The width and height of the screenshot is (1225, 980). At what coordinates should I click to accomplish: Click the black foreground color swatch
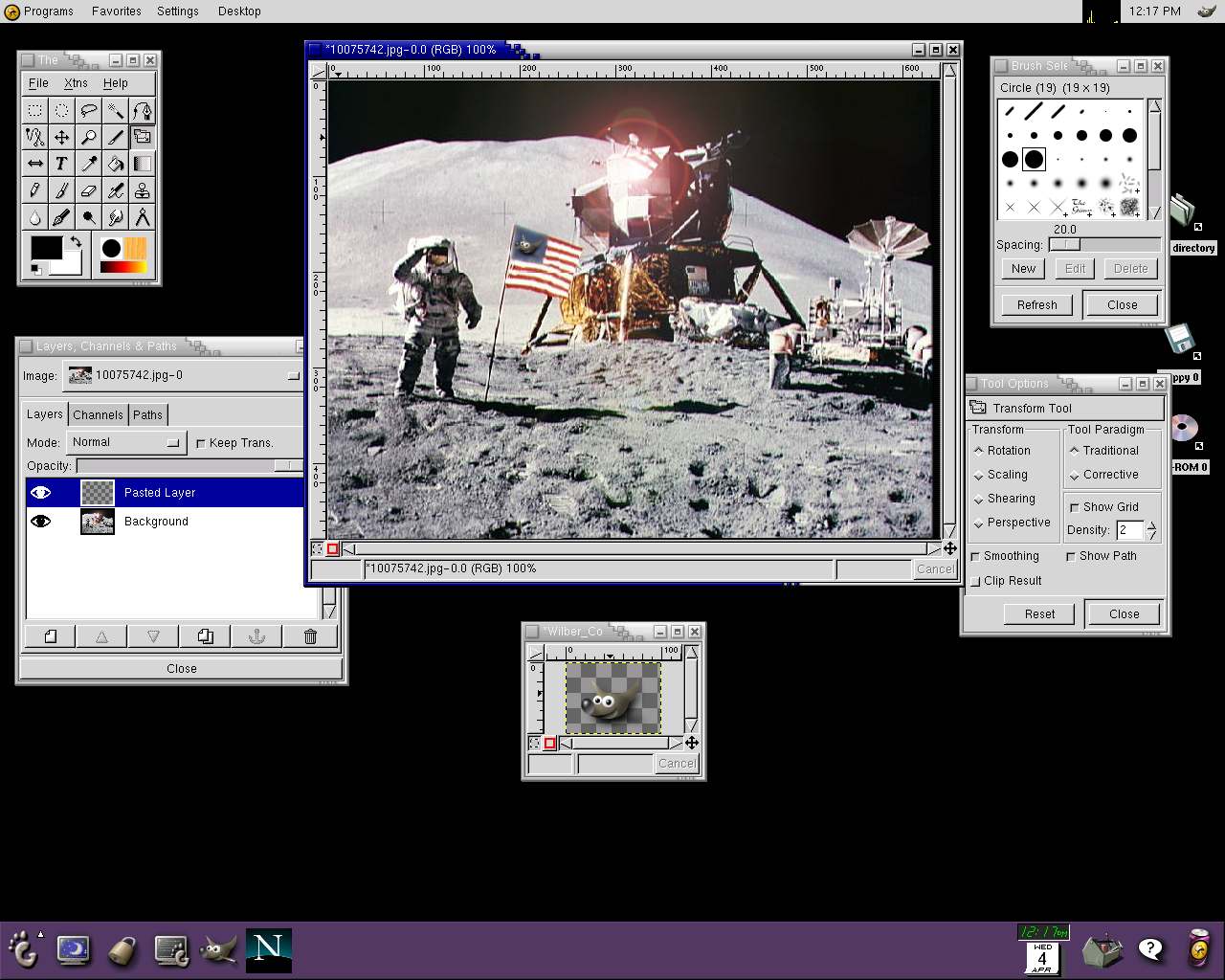[x=45, y=248]
